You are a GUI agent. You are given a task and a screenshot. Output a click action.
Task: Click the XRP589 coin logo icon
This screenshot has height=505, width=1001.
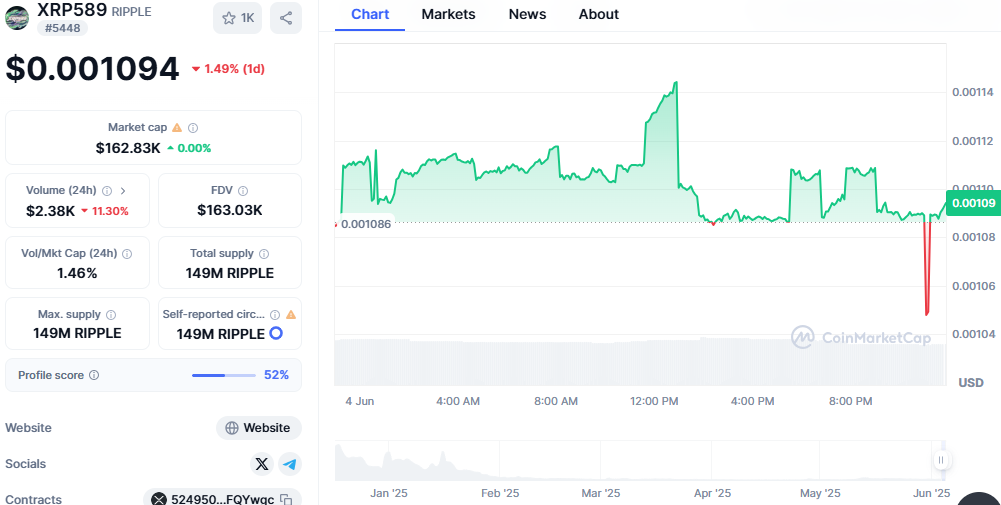tap(17, 17)
